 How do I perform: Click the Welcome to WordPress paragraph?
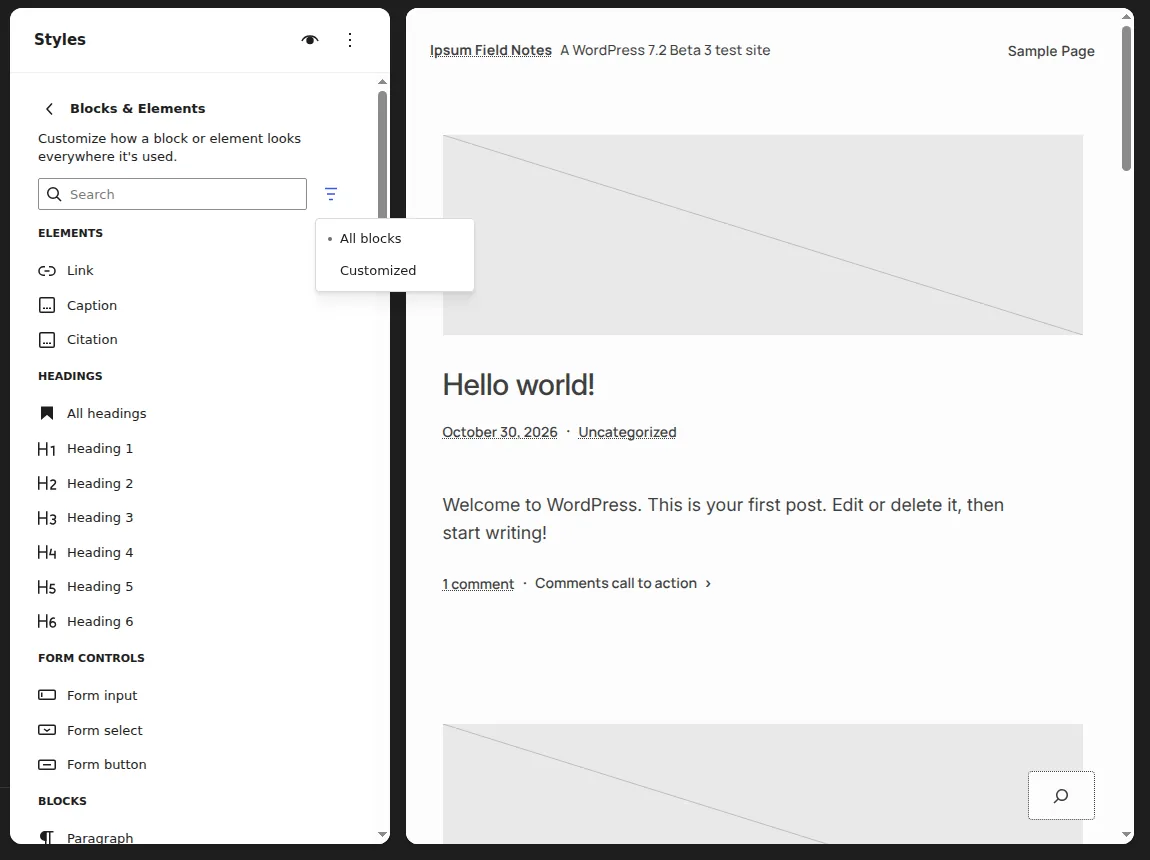723,518
